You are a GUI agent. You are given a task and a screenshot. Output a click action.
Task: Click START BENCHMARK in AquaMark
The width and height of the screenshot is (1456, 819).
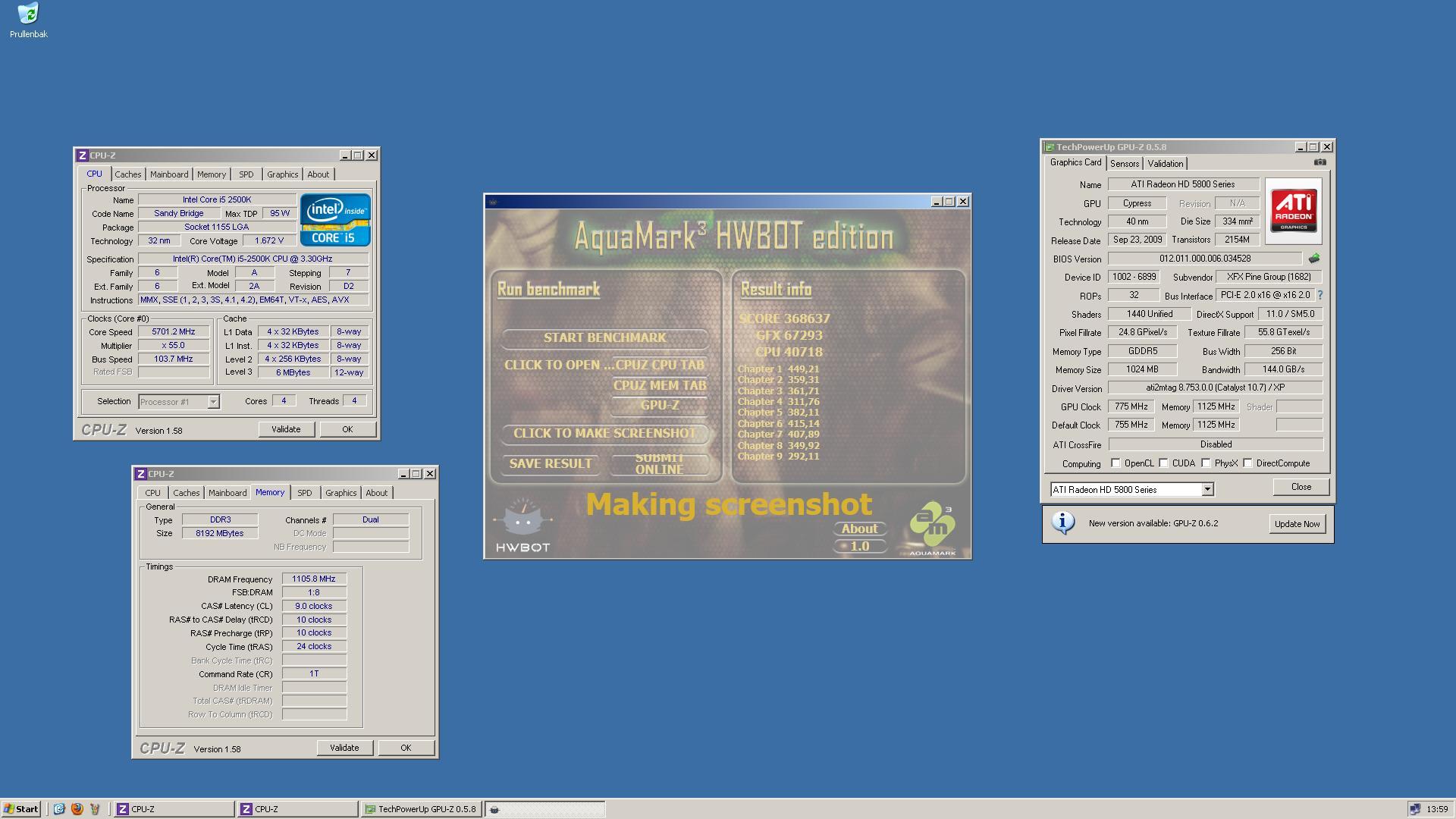pyautogui.click(x=604, y=338)
